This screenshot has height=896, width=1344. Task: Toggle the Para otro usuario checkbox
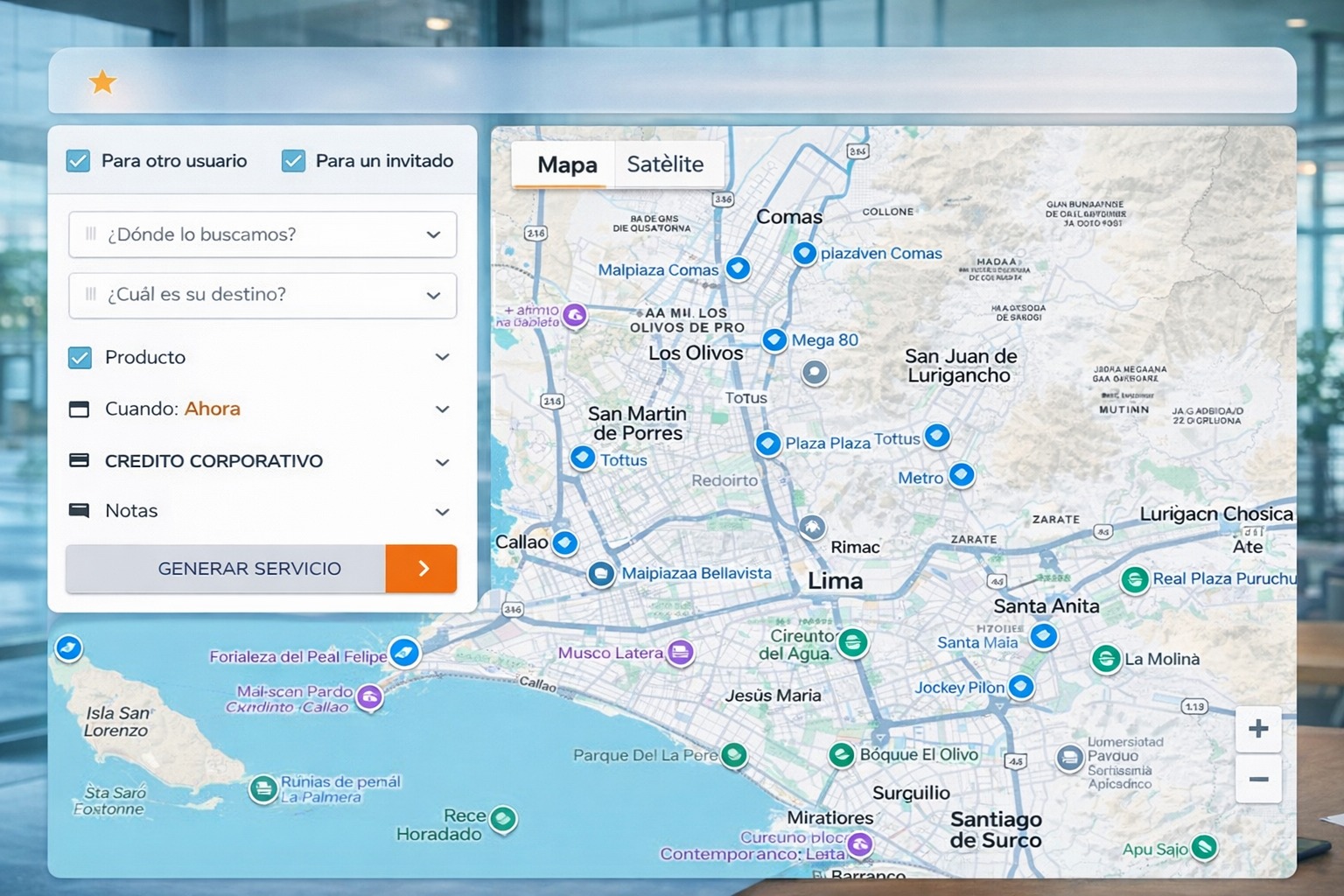click(79, 161)
